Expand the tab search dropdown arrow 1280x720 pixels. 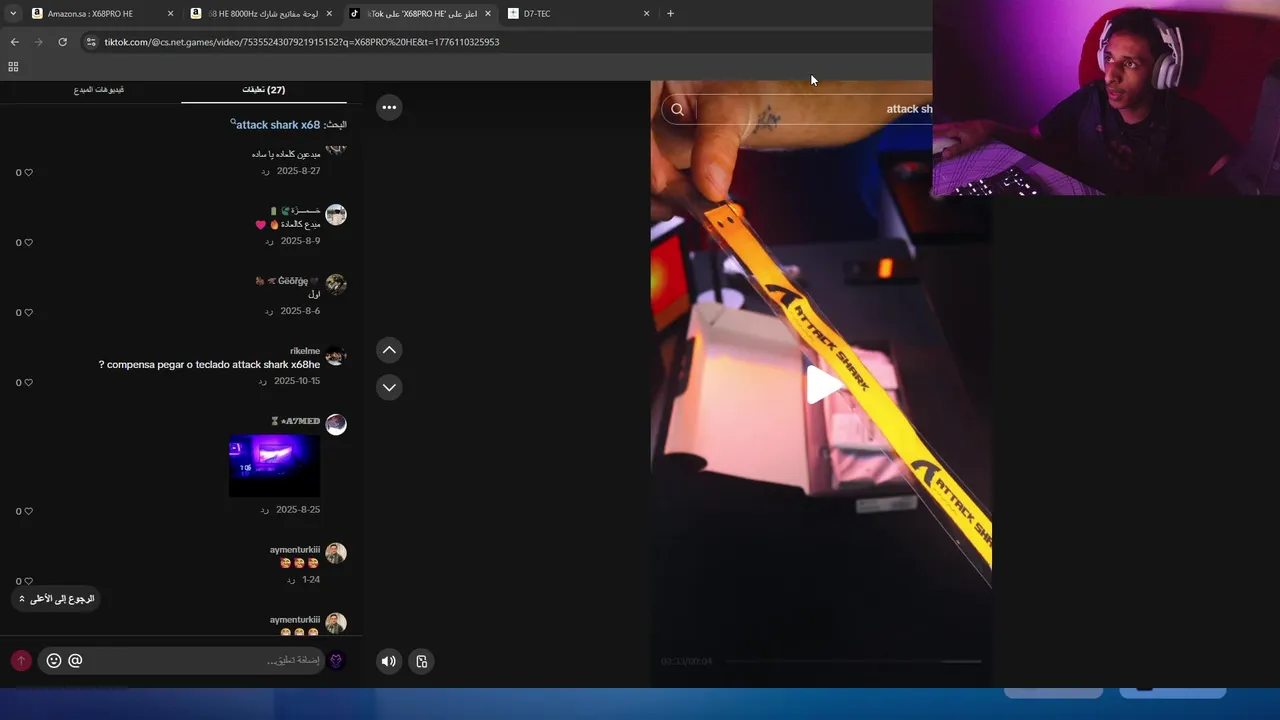13,14
